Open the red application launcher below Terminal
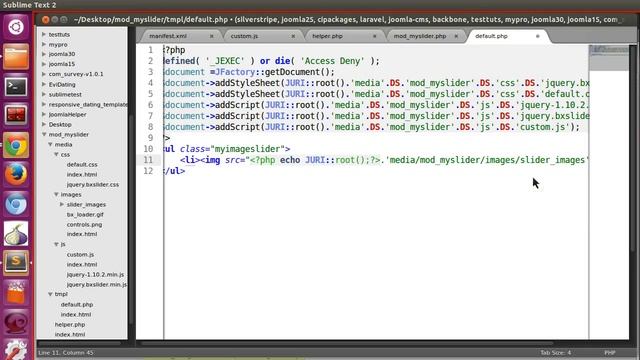The width and height of the screenshot is (640, 360). 16,116
